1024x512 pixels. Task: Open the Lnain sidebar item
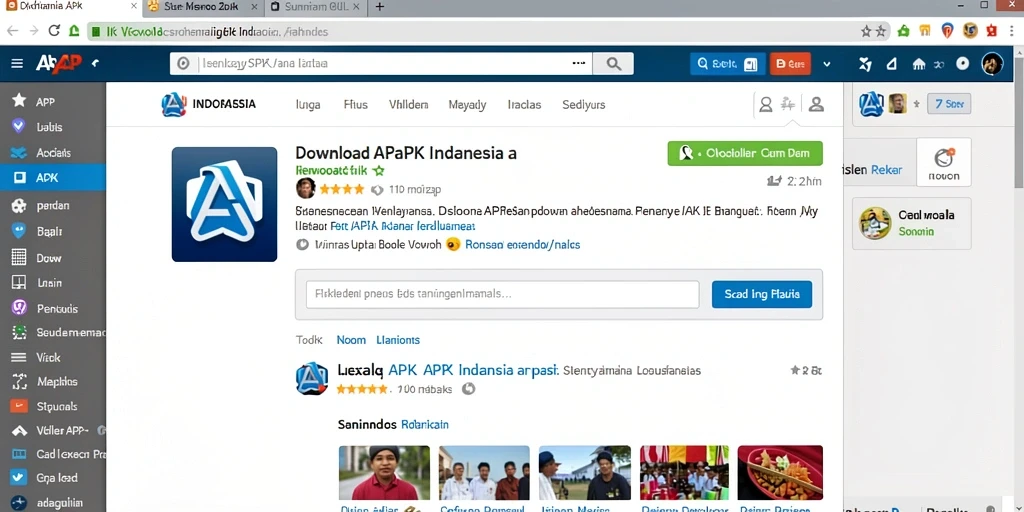[52, 283]
